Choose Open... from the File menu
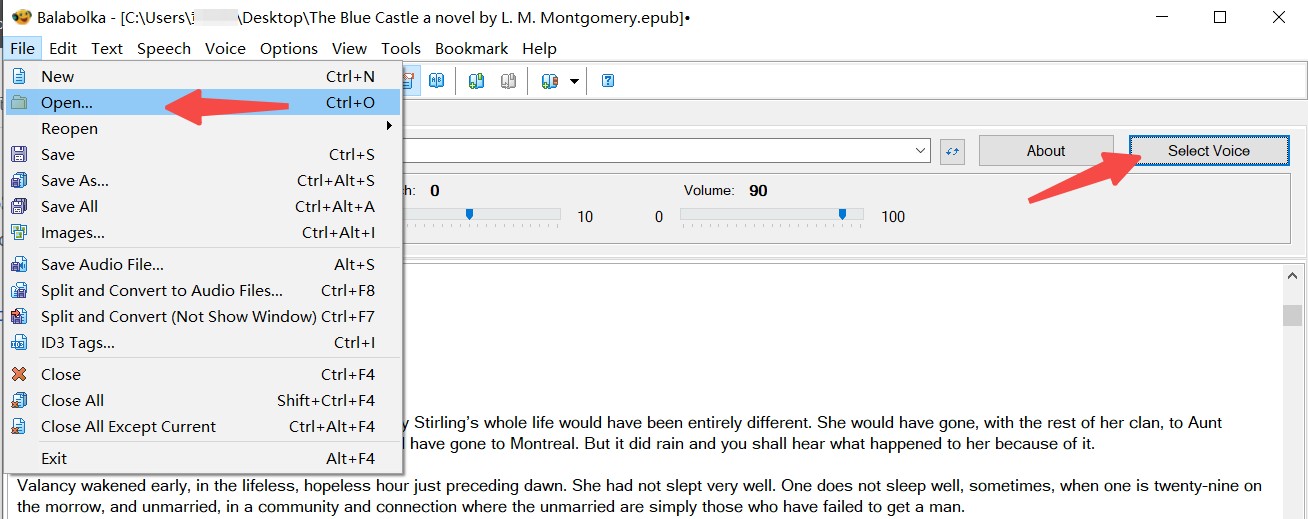Screen dimensions: 1308x519 click(x=203, y=102)
